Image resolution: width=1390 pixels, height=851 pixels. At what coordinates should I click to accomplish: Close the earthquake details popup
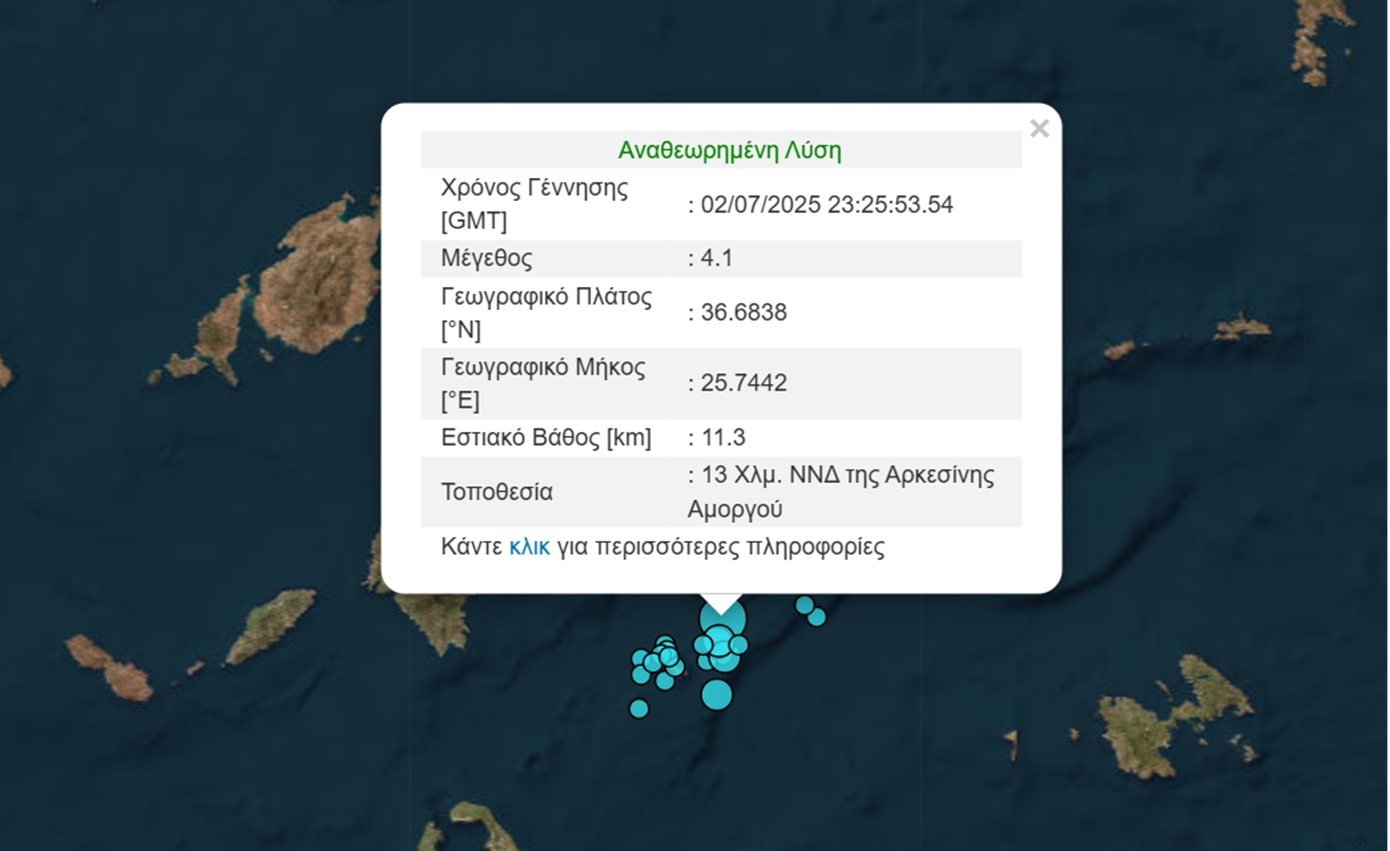[x=1039, y=129]
